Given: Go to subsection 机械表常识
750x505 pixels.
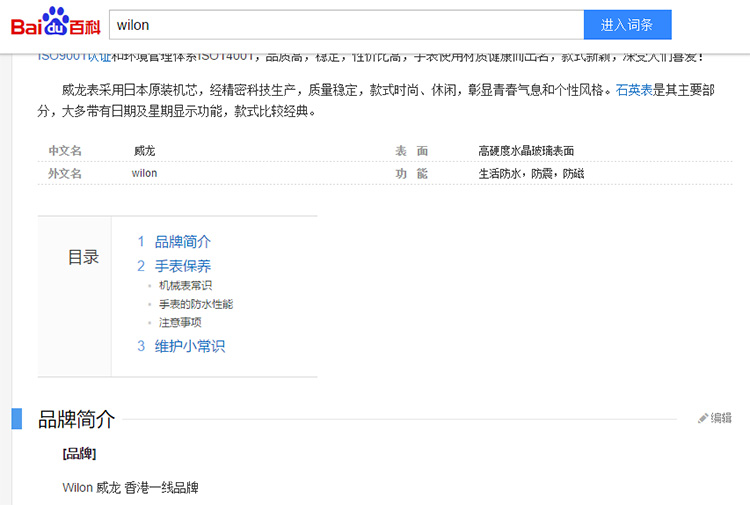Looking at the screenshot, I should coord(186,285).
